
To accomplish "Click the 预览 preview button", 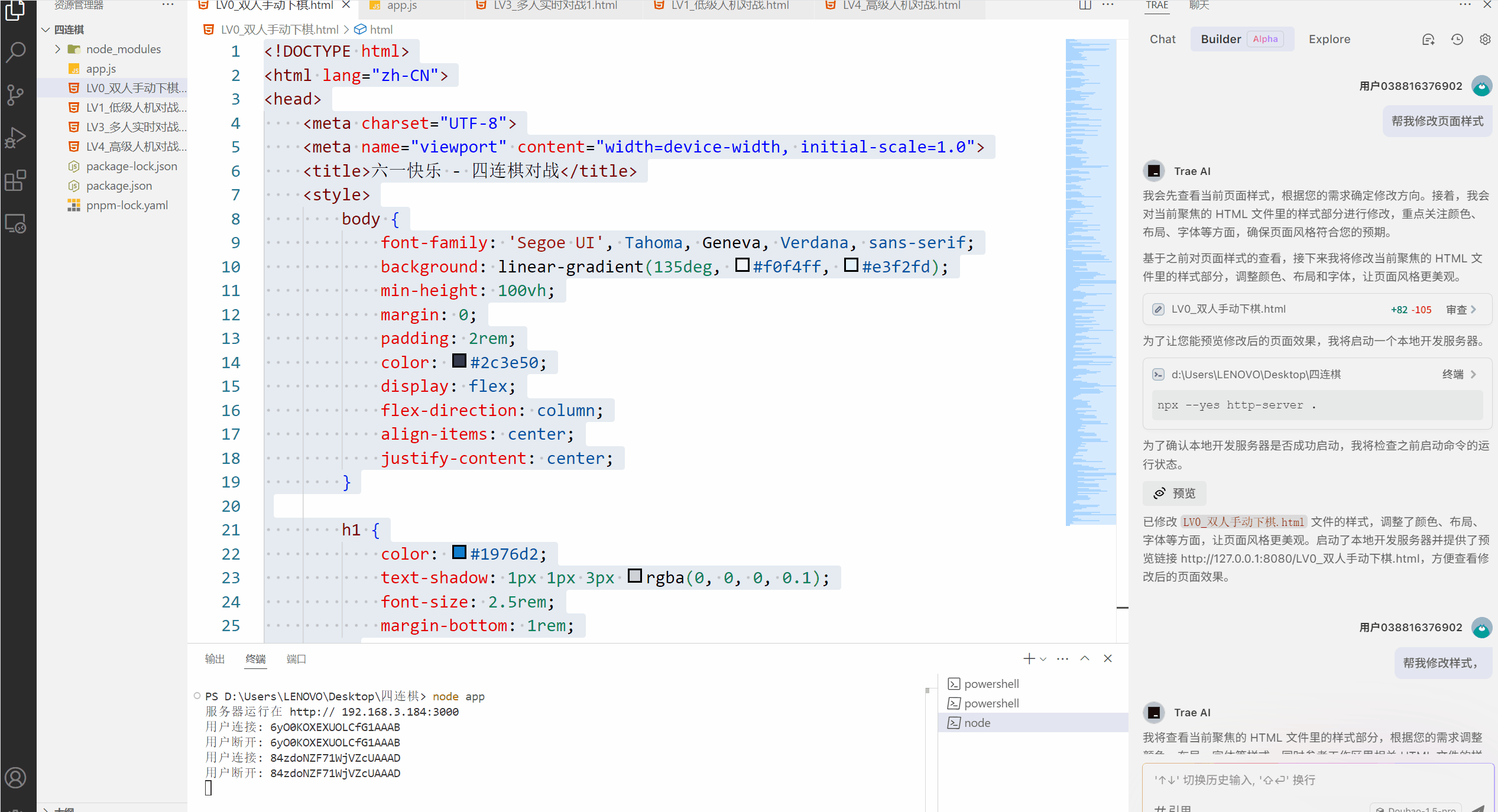I will pos(1174,493).
